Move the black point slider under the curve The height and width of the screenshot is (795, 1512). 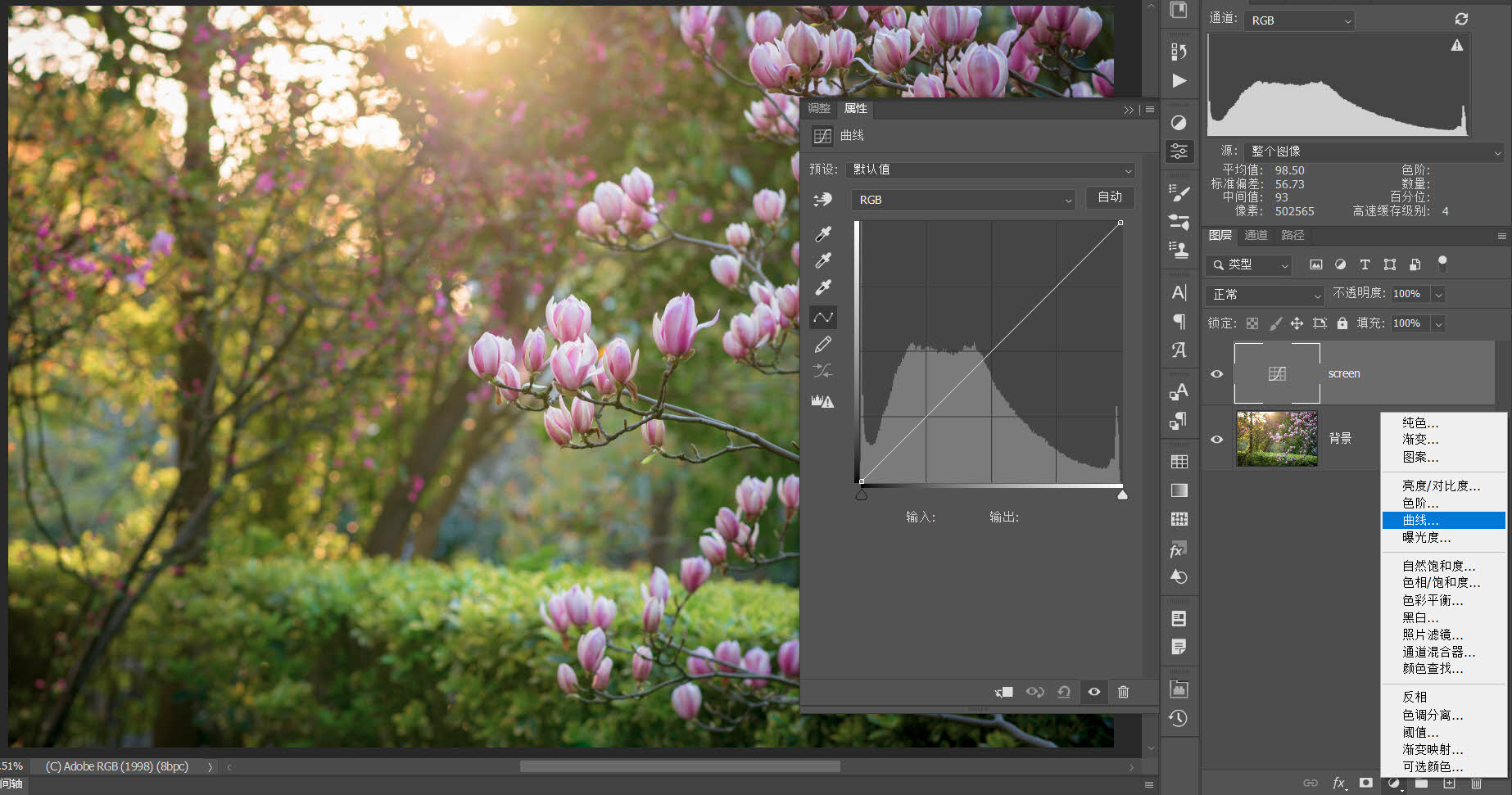[x=862, y=494]
